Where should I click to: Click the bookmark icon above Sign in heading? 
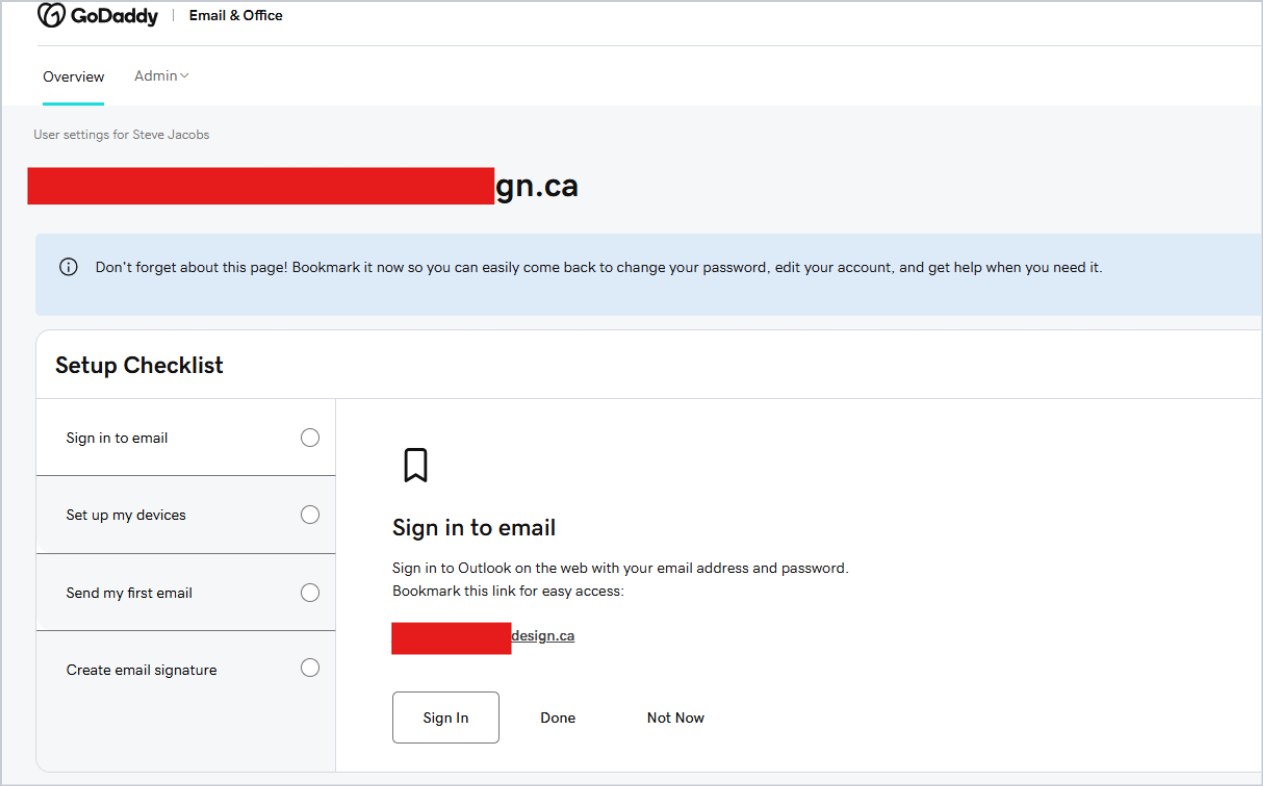click(x=415, y=465)
